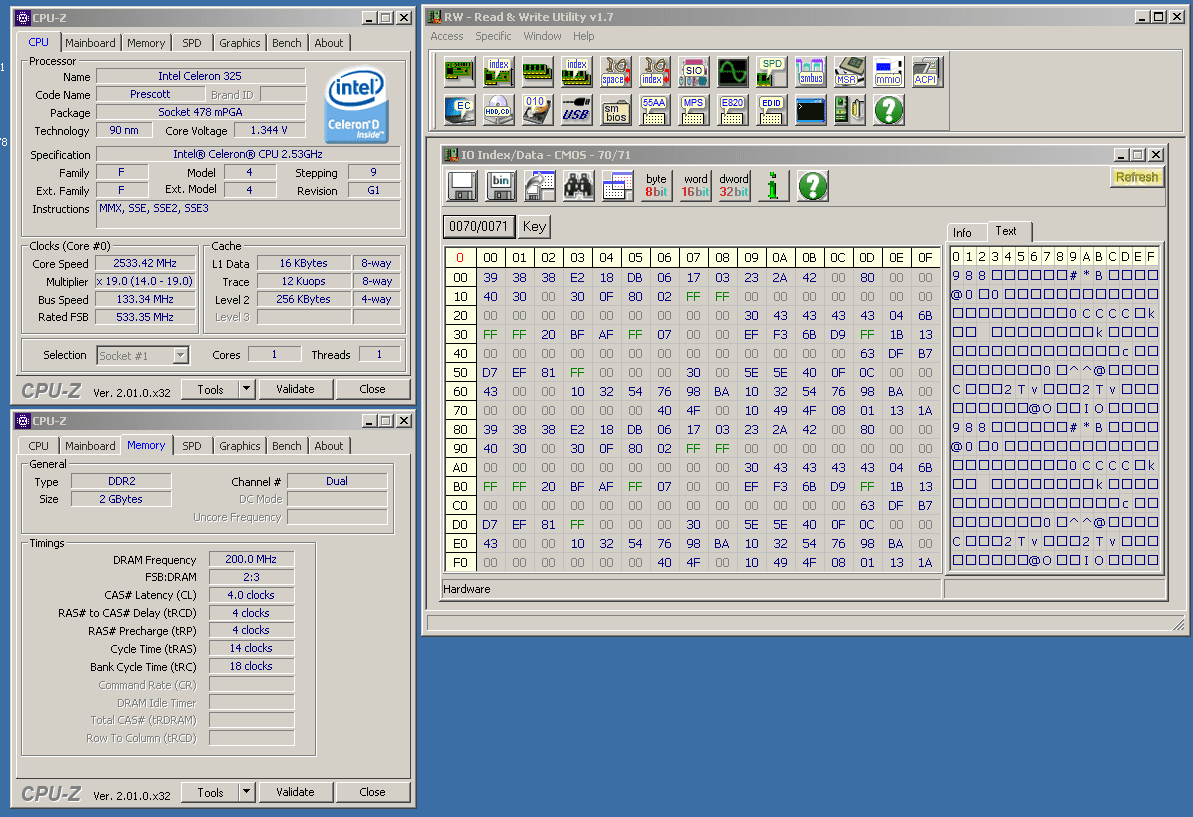Open the 55AA option ROM tool

pos(654,110)
